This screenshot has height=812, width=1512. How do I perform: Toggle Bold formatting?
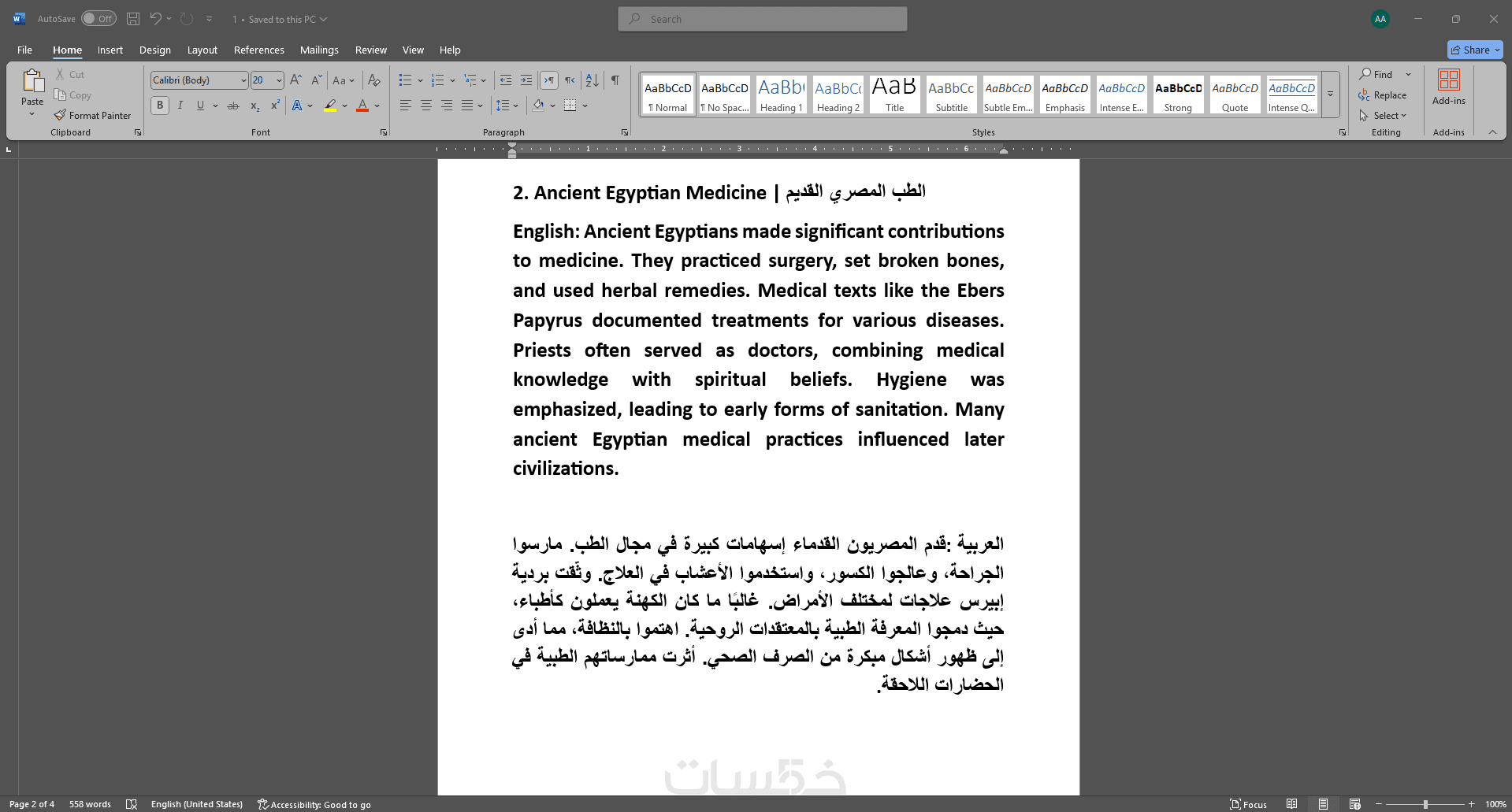160,106
